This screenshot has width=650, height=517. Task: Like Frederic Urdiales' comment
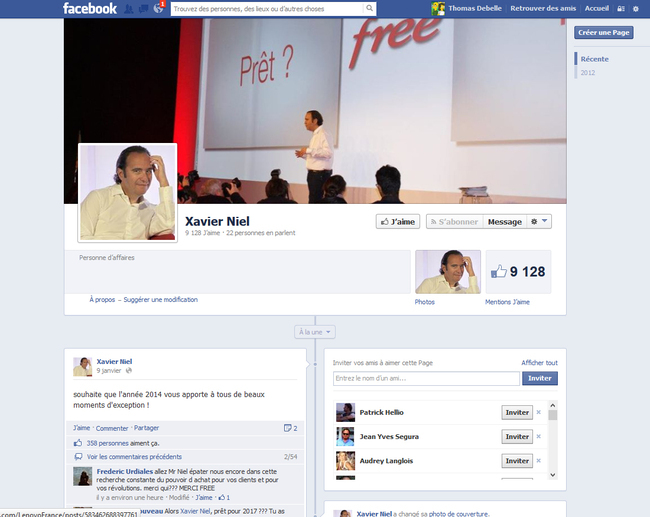pos(204,497)
